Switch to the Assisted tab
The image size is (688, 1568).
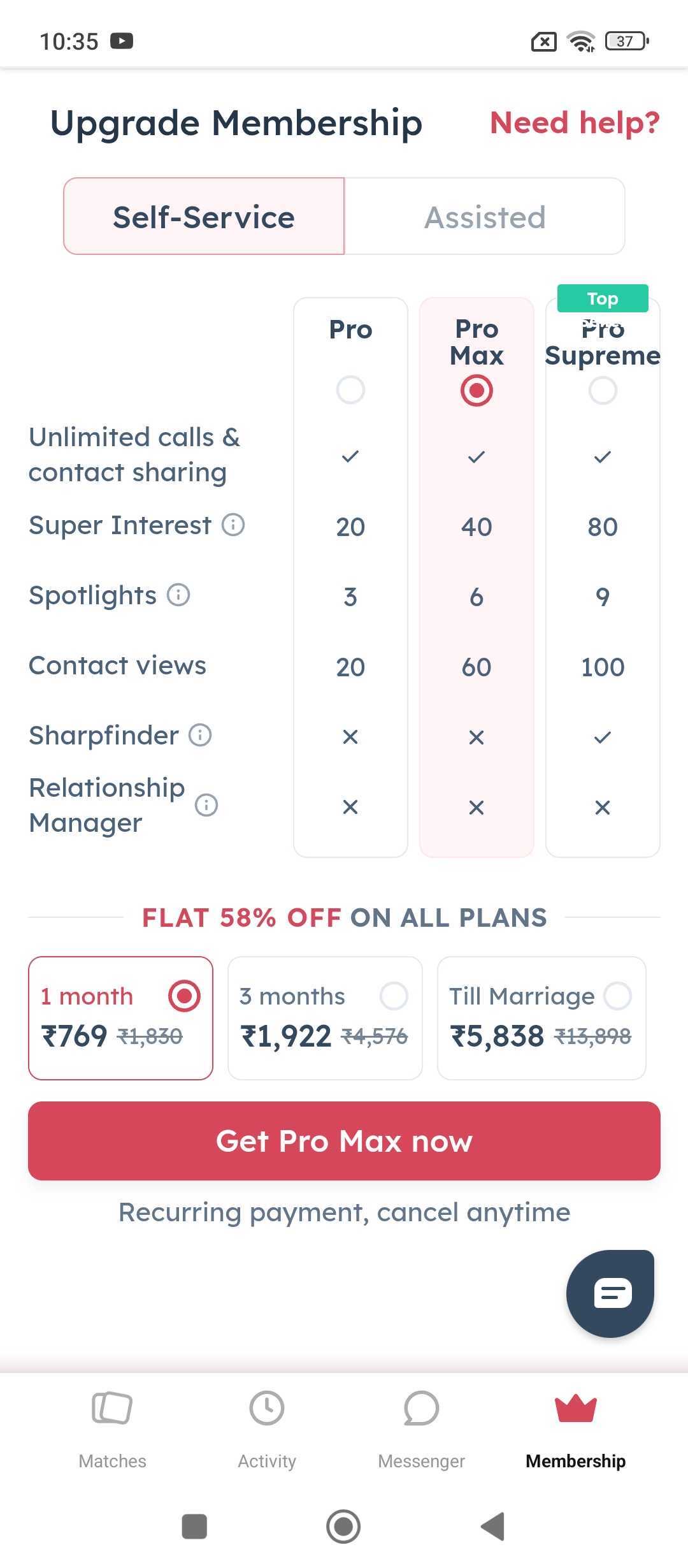point(485,217)
